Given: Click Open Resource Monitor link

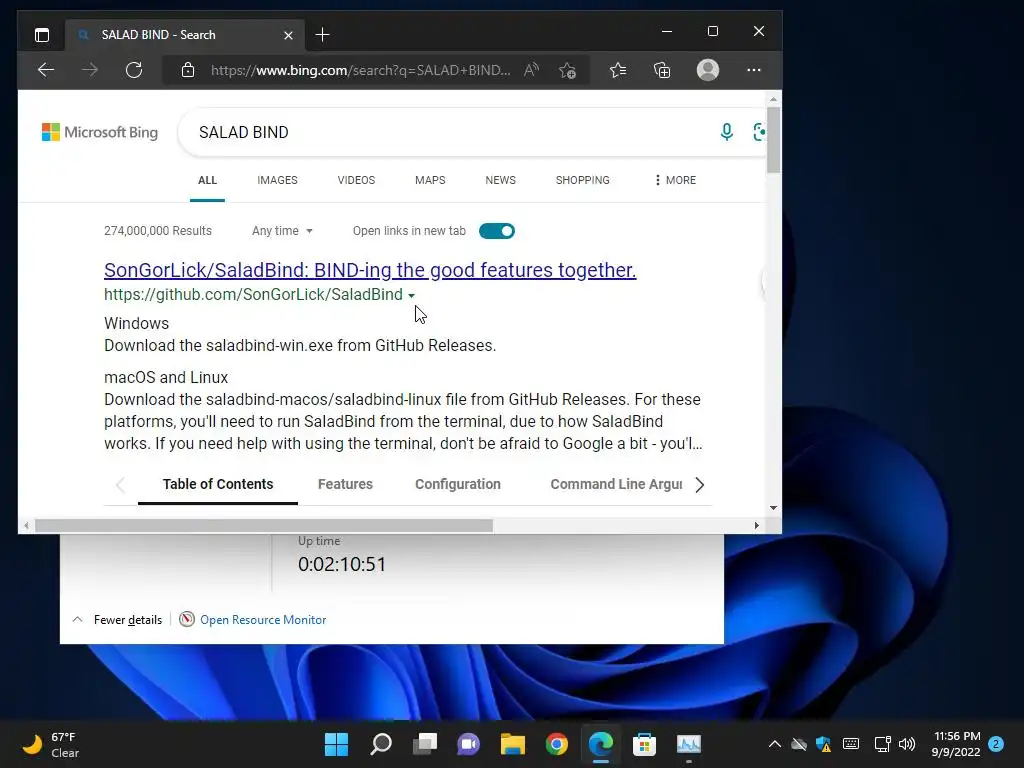Looking at the screenshot, I should [263, 620].
